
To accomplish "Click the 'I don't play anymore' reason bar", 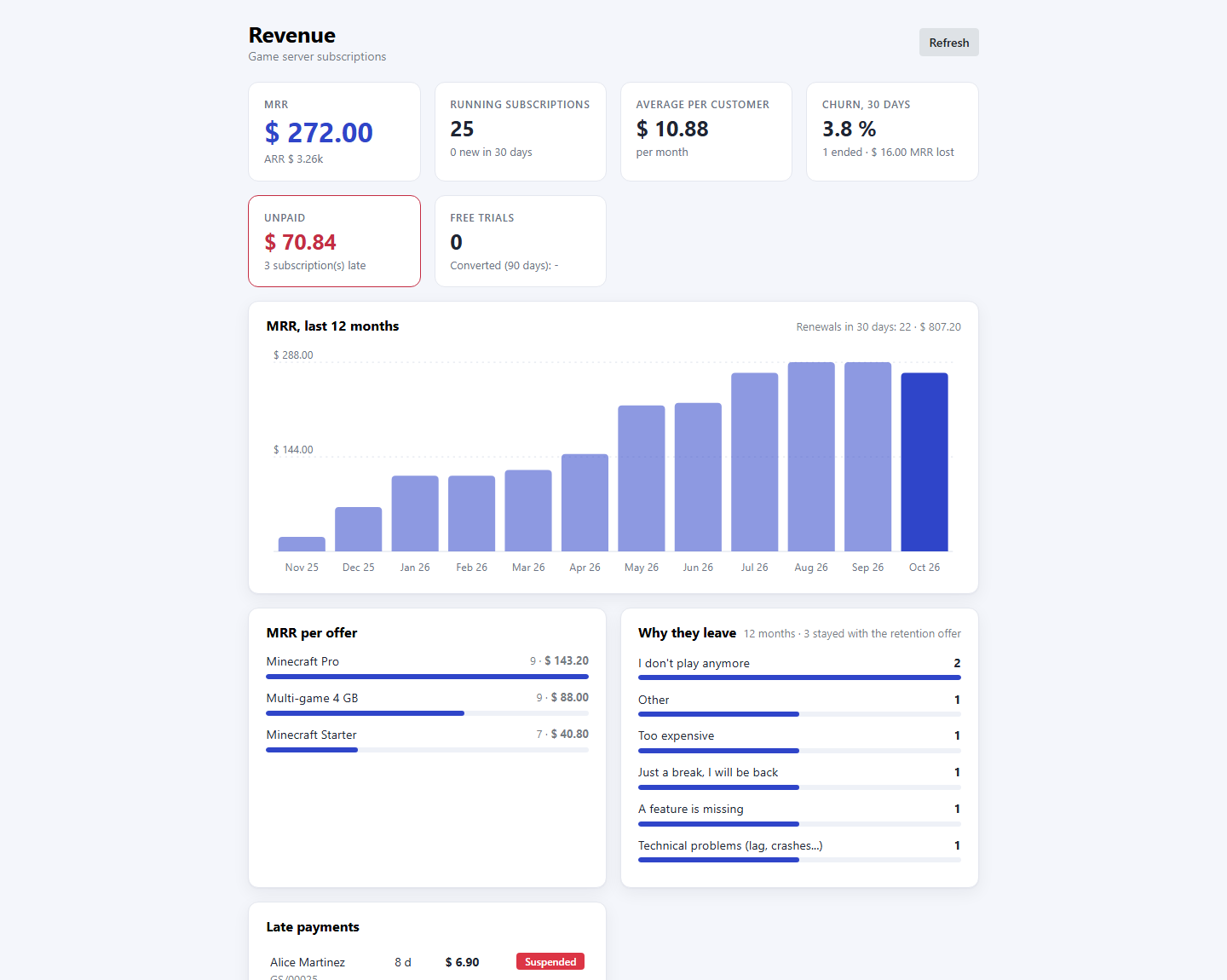I will [799, 677].
